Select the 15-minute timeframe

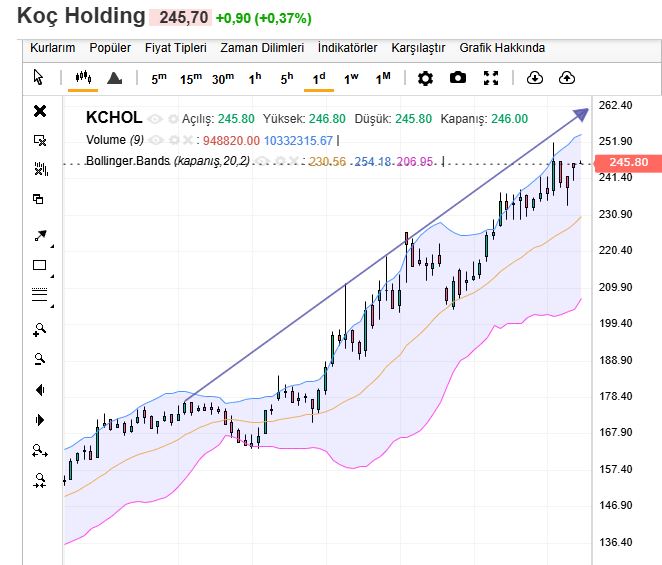[x=191, y=79]
